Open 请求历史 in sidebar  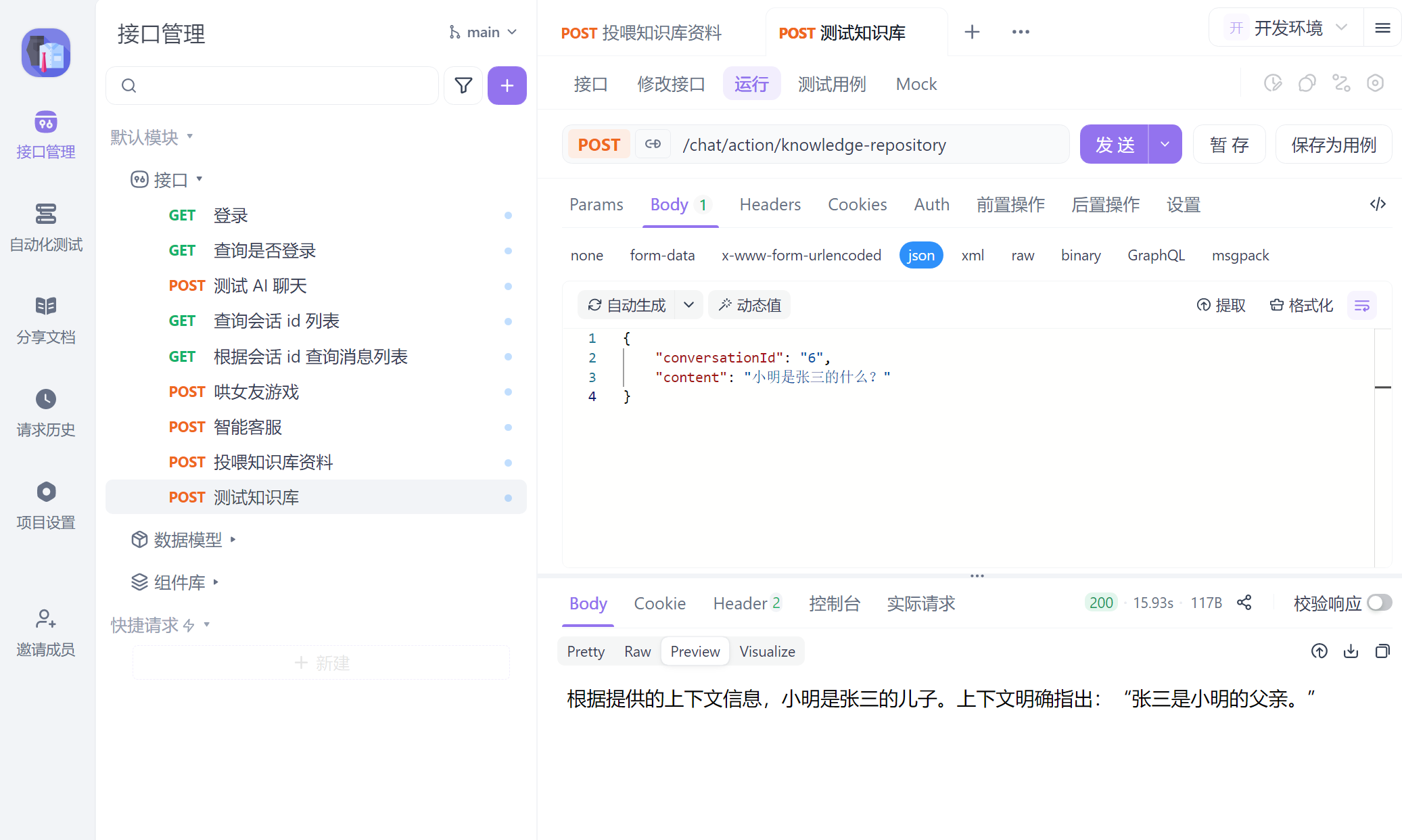point(46,413)
